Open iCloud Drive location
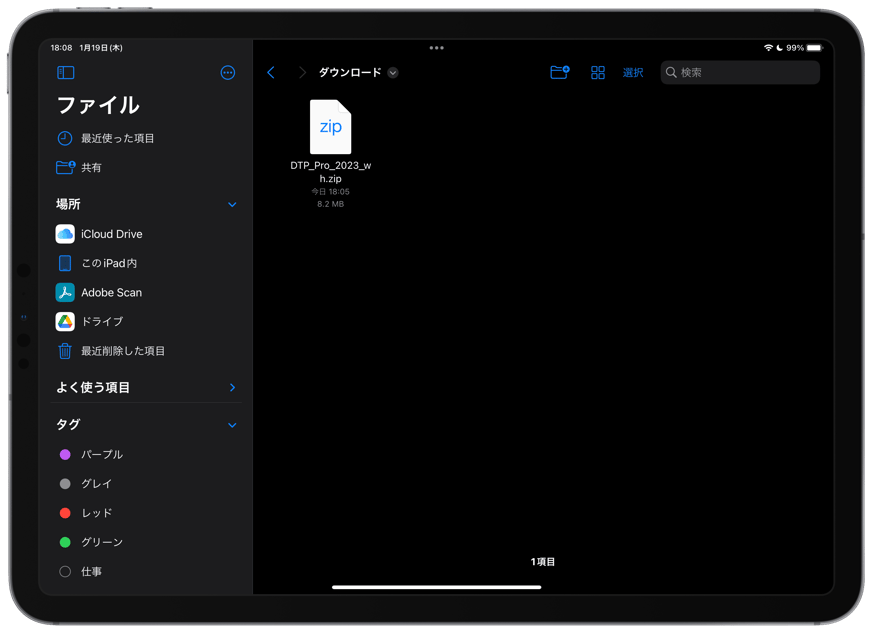Screen dimensions: 874x634 click(146, 234)
